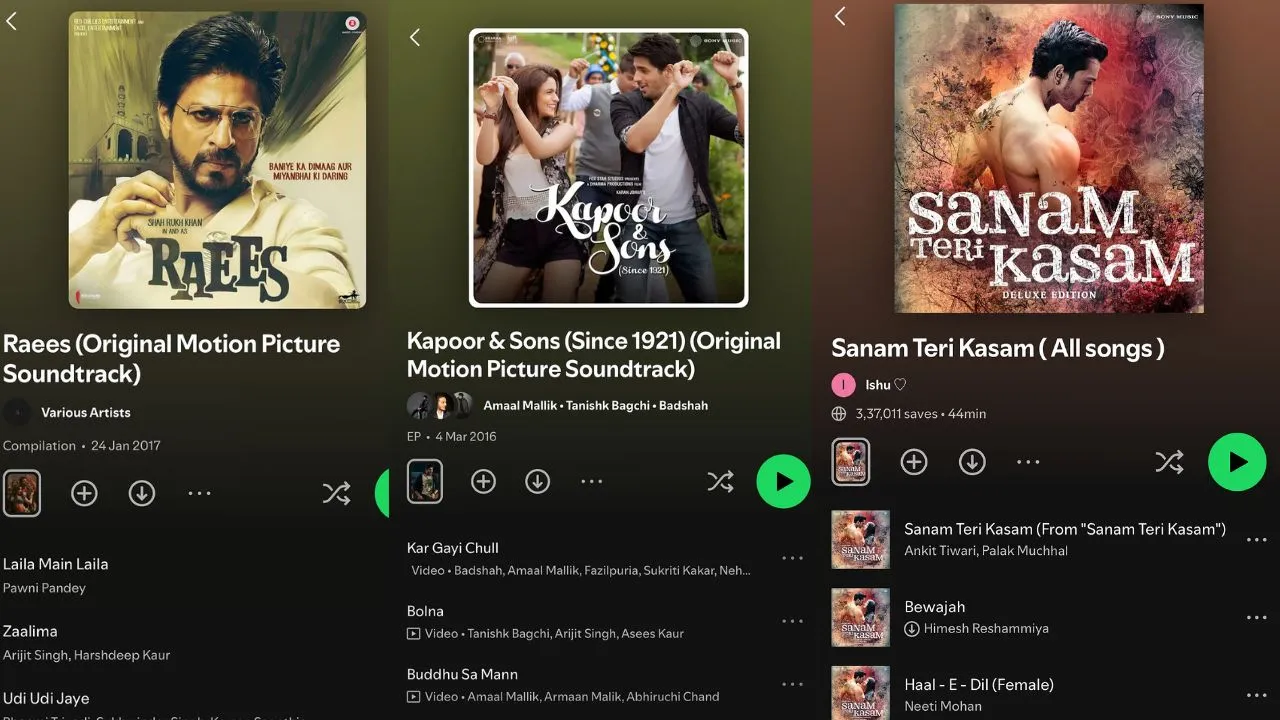Screen dimensions: 1280x720
Task: Play the Kapoor & Sons soundtrack
Action: click(x=783, y=481)
